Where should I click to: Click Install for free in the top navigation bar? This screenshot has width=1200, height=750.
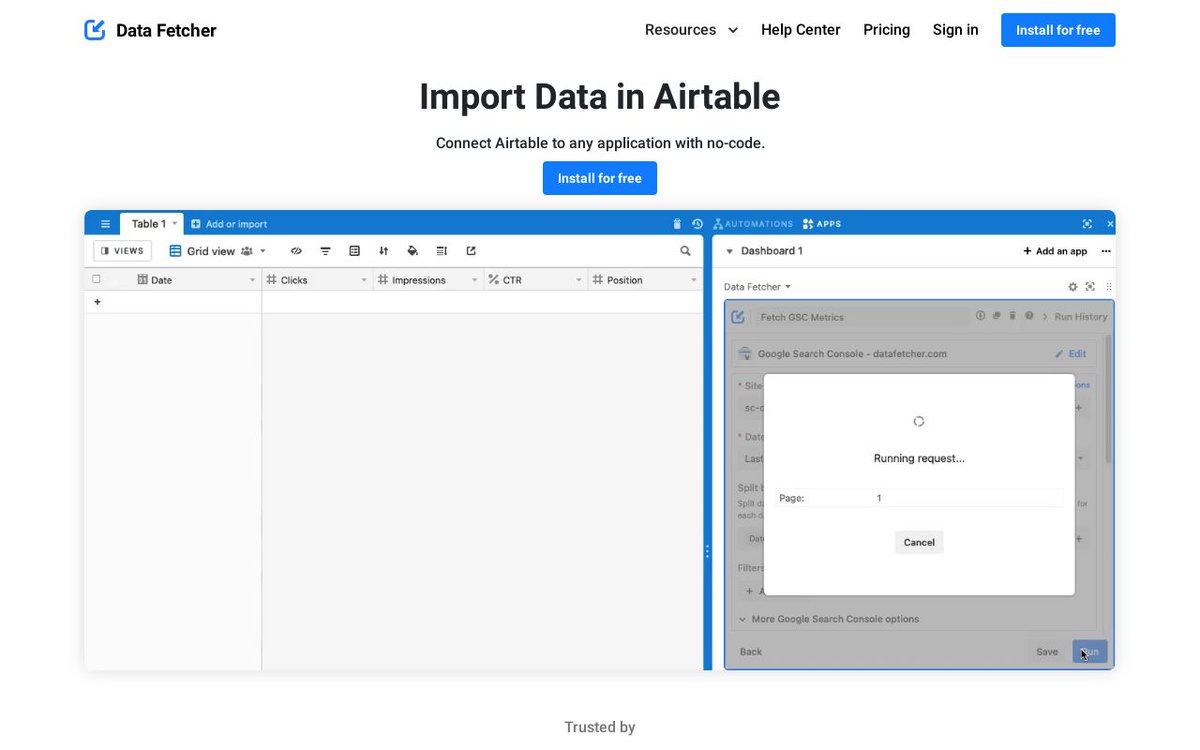tap(1058, 30)
